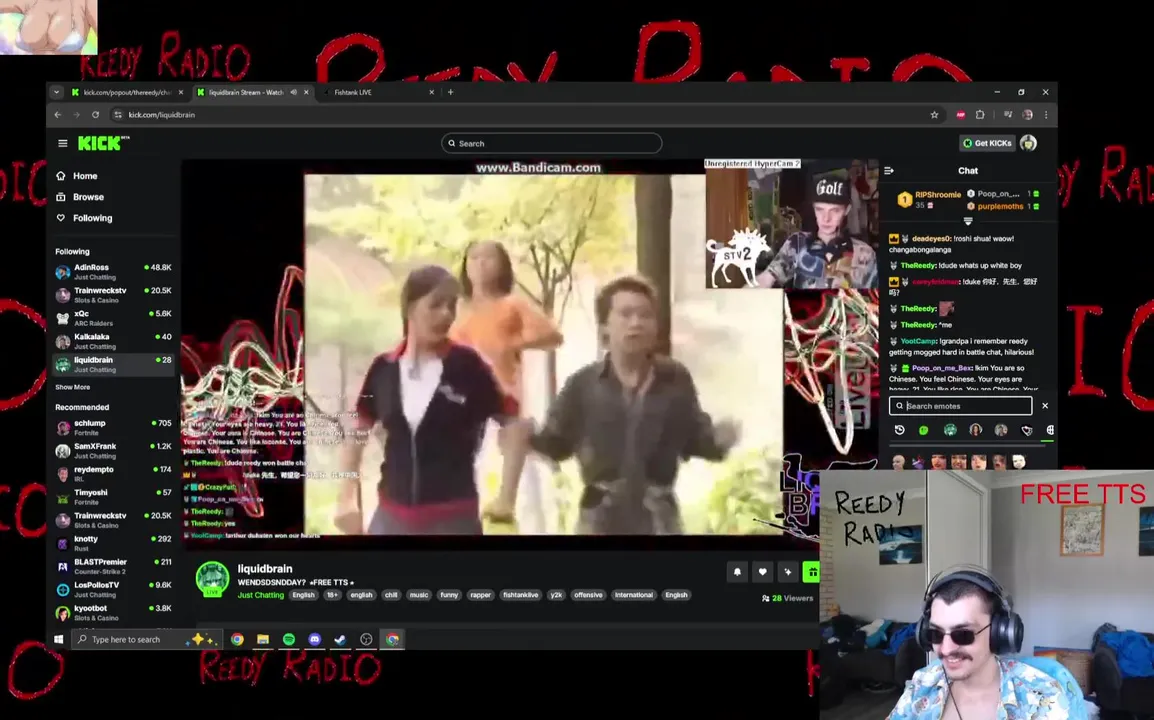
Task: Click the y2k tag
Action: (556, 595)
